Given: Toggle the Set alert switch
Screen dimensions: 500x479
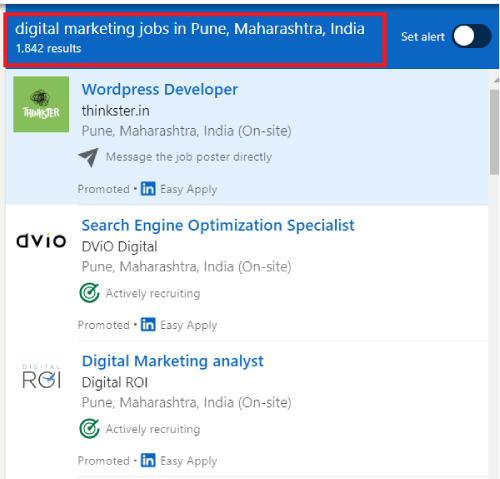Looking at the screenshot, I should 471,36.
